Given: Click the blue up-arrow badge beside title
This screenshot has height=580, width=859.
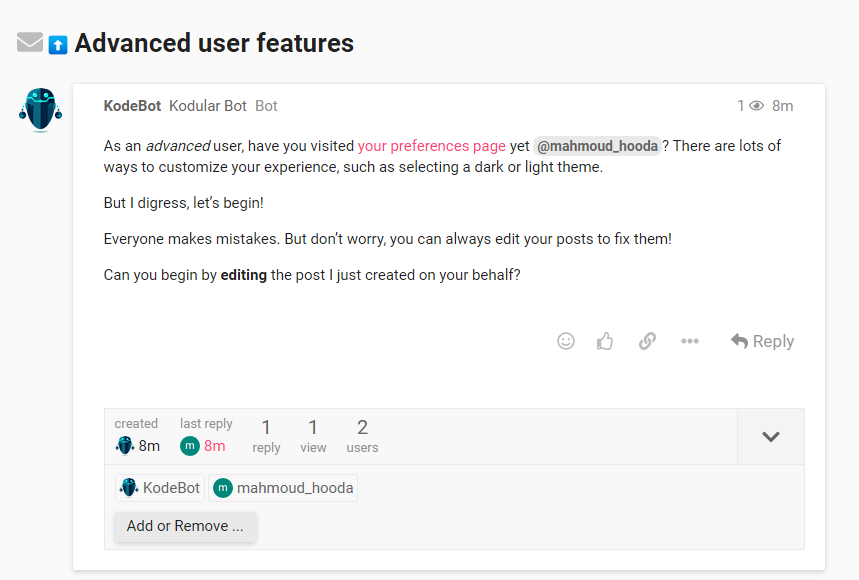Looking at the screenshot, I should [58, 45].
